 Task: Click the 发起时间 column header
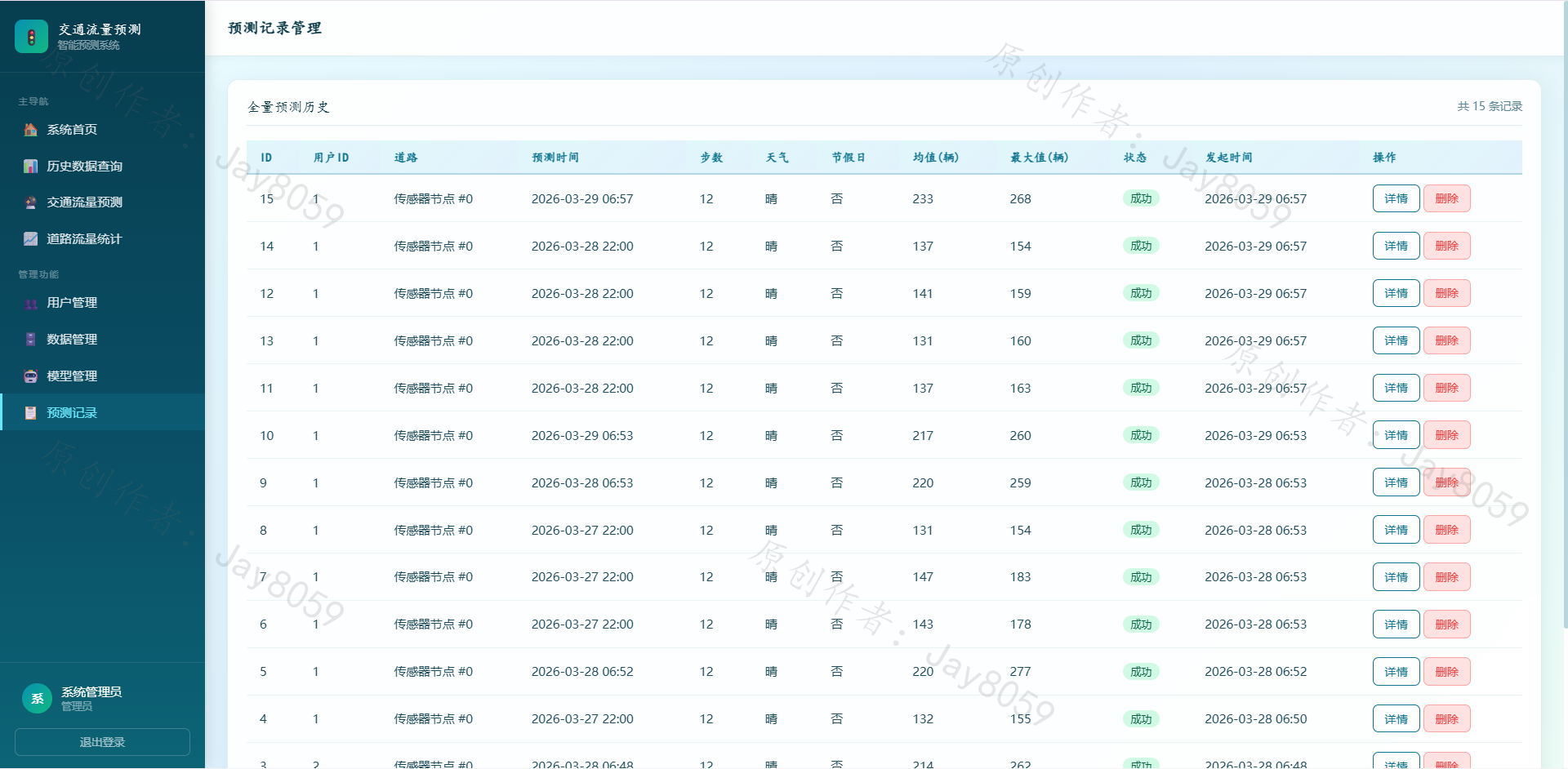1228,158
